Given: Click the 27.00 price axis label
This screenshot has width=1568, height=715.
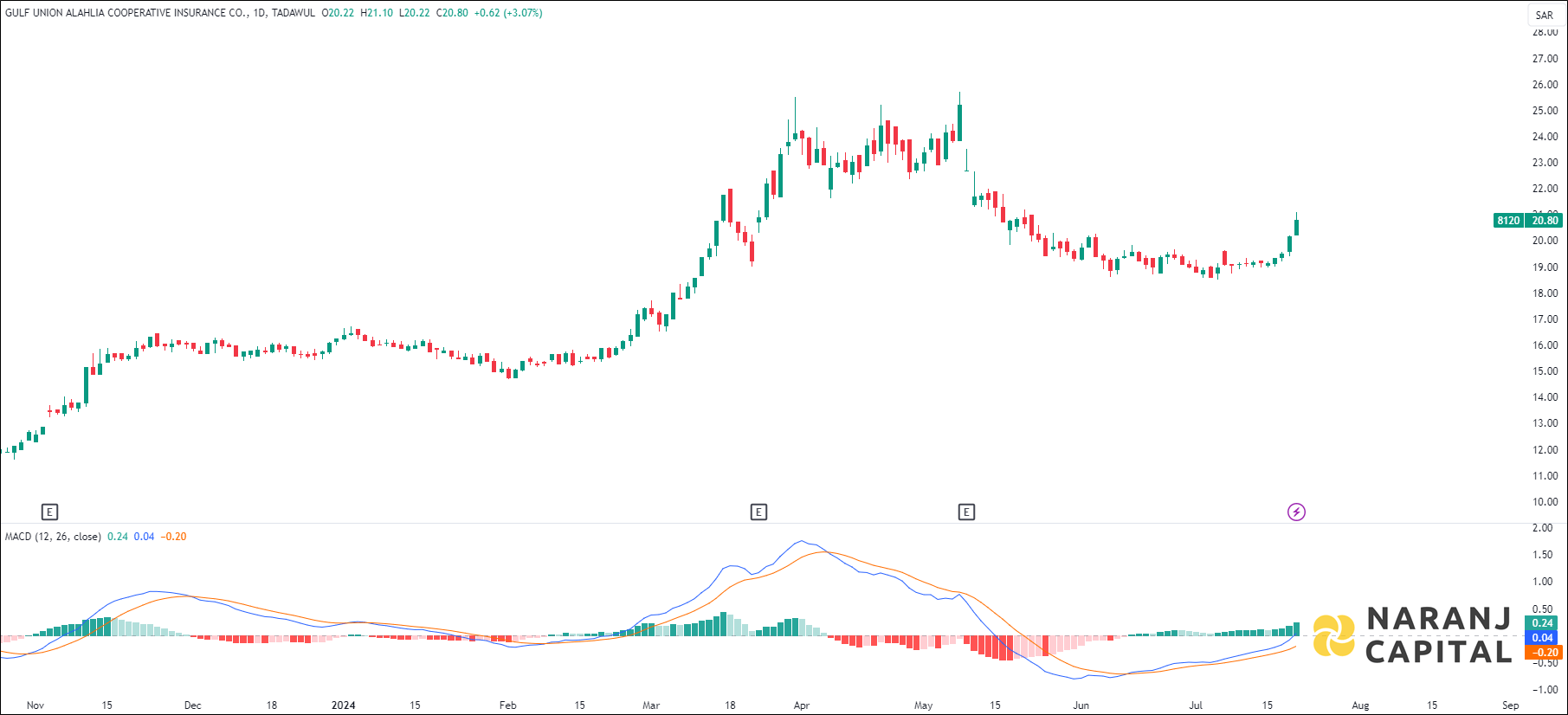Looking at the screenshot, I should pyautogui.click(x=1545, y=59).
